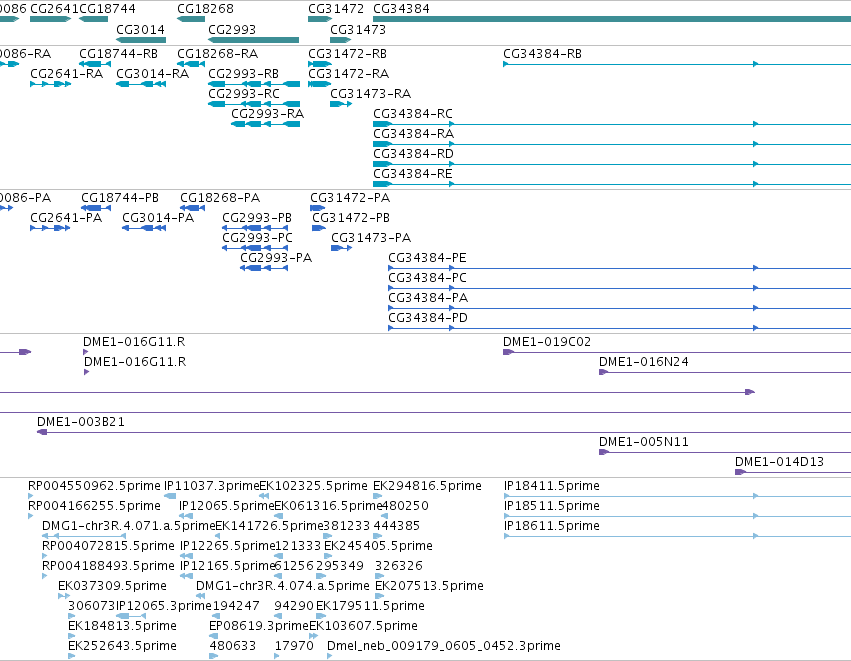Select the CG31473 gene label

tap(358, 29)
